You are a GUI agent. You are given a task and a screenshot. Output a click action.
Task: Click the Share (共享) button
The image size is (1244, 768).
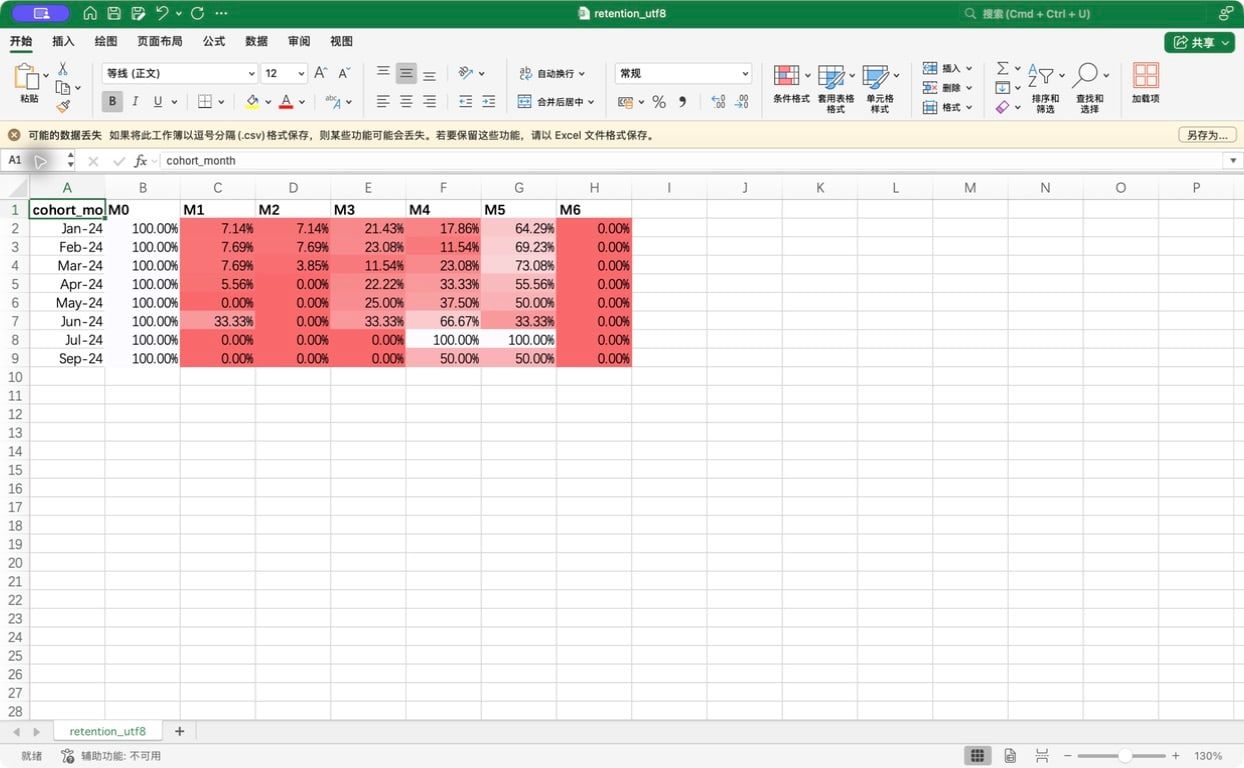(x=1199, y=42)
